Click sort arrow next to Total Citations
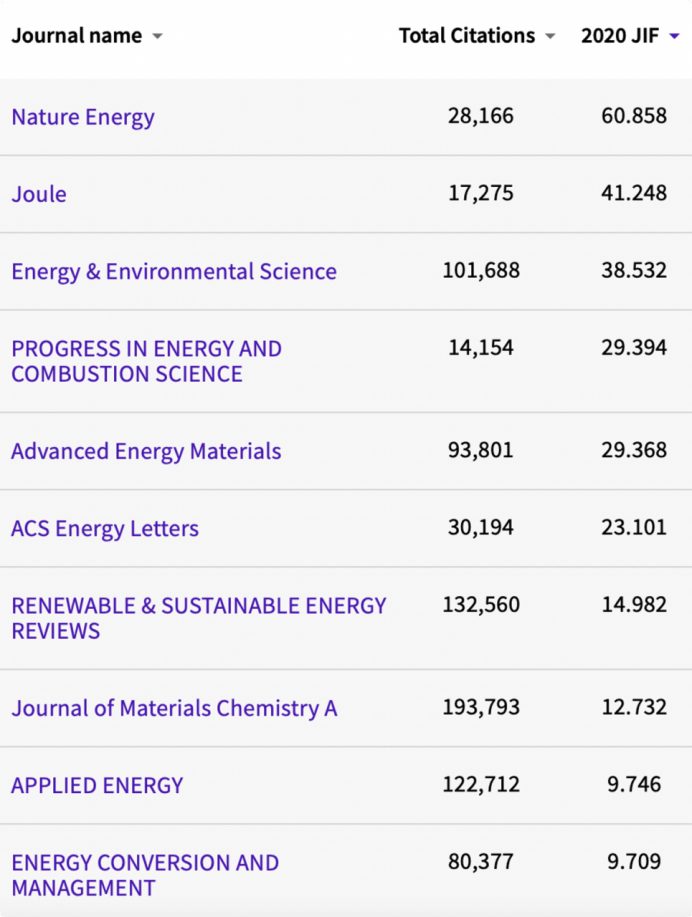692x917 pixels. tap(549, 36)
